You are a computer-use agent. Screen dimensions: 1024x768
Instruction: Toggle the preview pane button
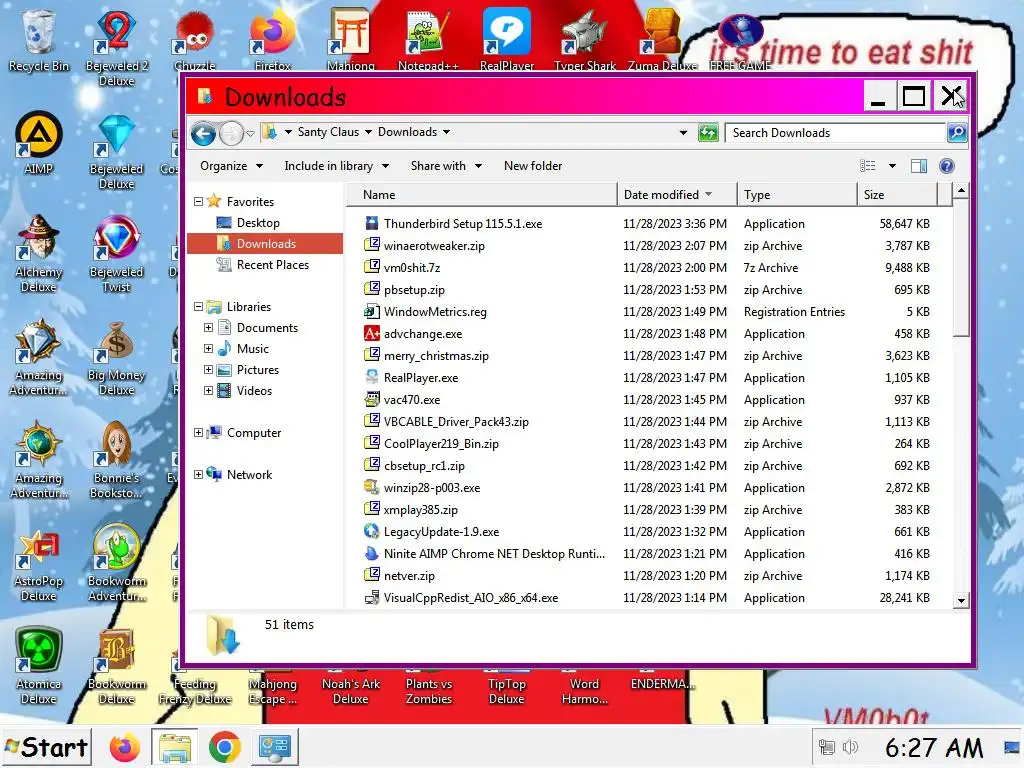coord(919,166)
